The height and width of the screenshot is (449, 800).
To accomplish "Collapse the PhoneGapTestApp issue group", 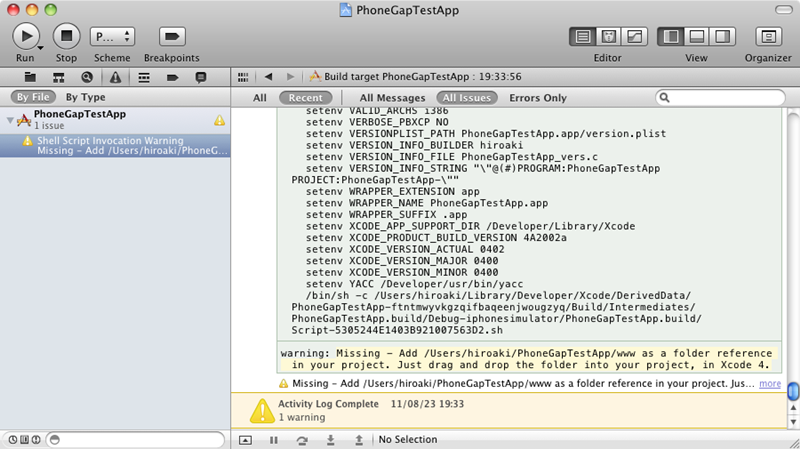I will 10,120.
